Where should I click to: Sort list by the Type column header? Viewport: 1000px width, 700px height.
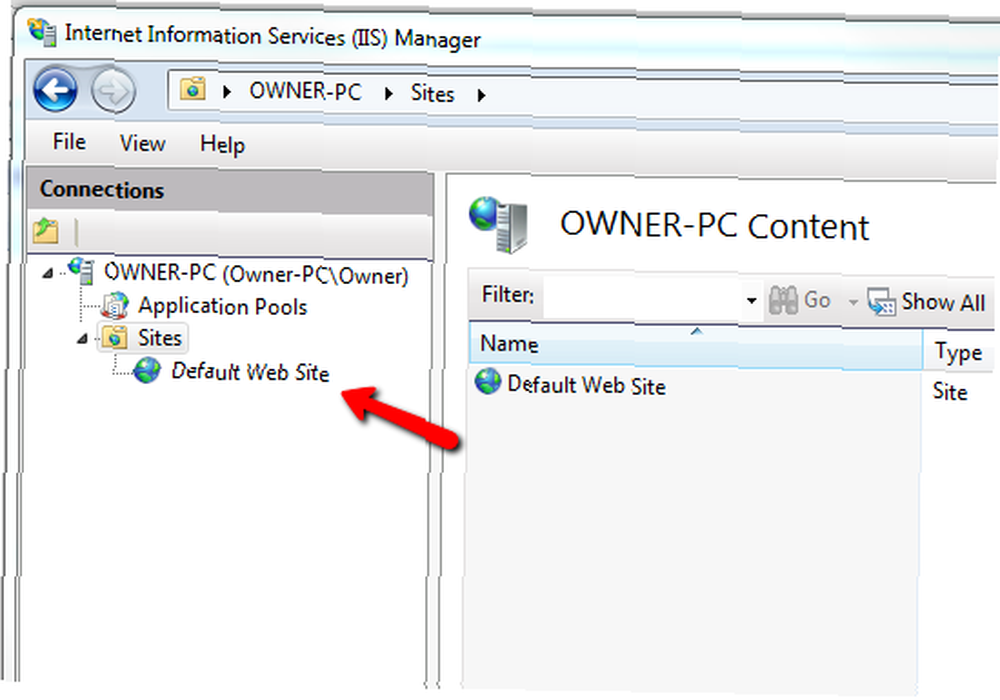958,352
